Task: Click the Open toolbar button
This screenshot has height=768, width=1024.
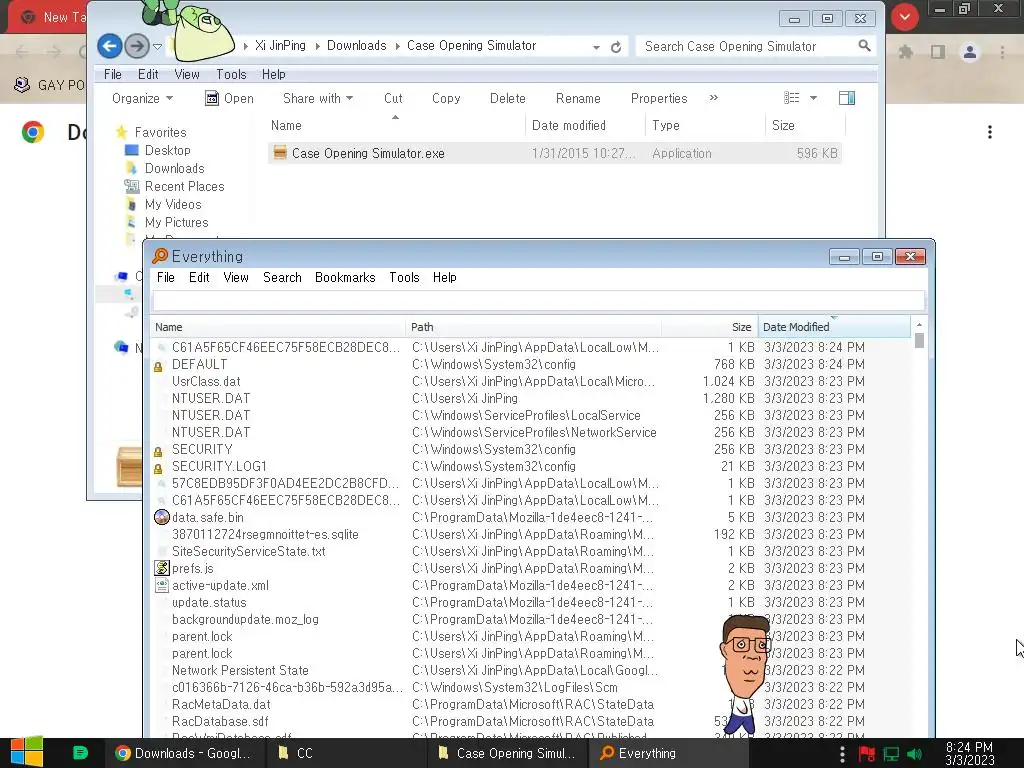Action: 229,98
